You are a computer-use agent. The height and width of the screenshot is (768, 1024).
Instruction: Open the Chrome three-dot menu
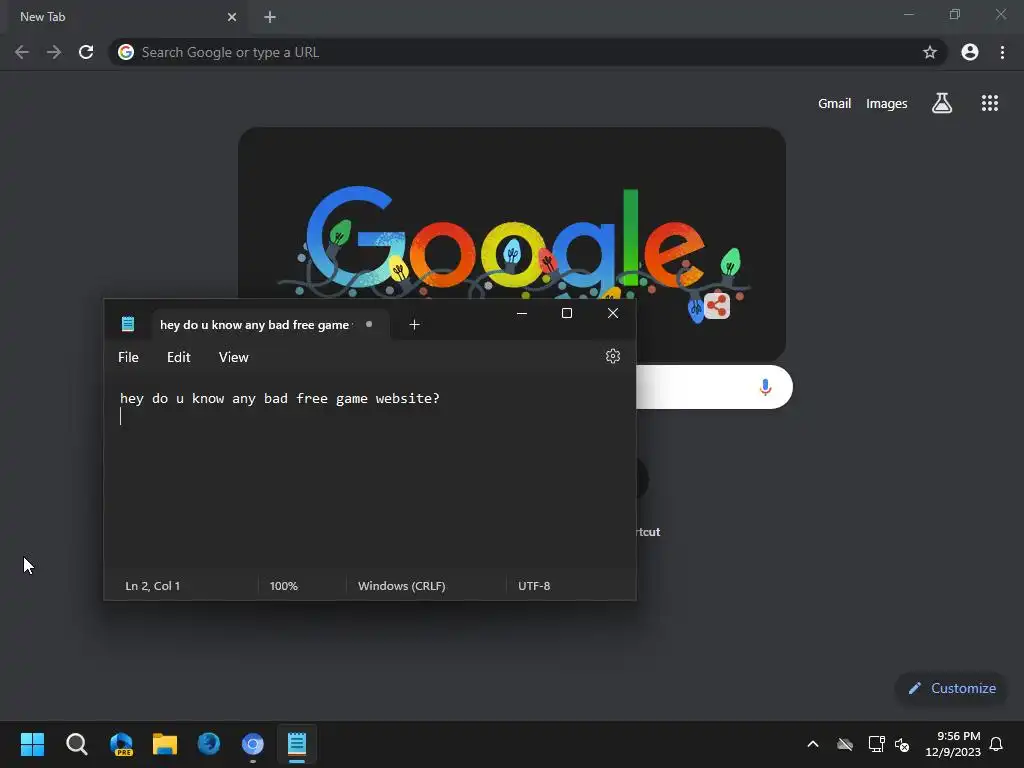pos(1002,52)
